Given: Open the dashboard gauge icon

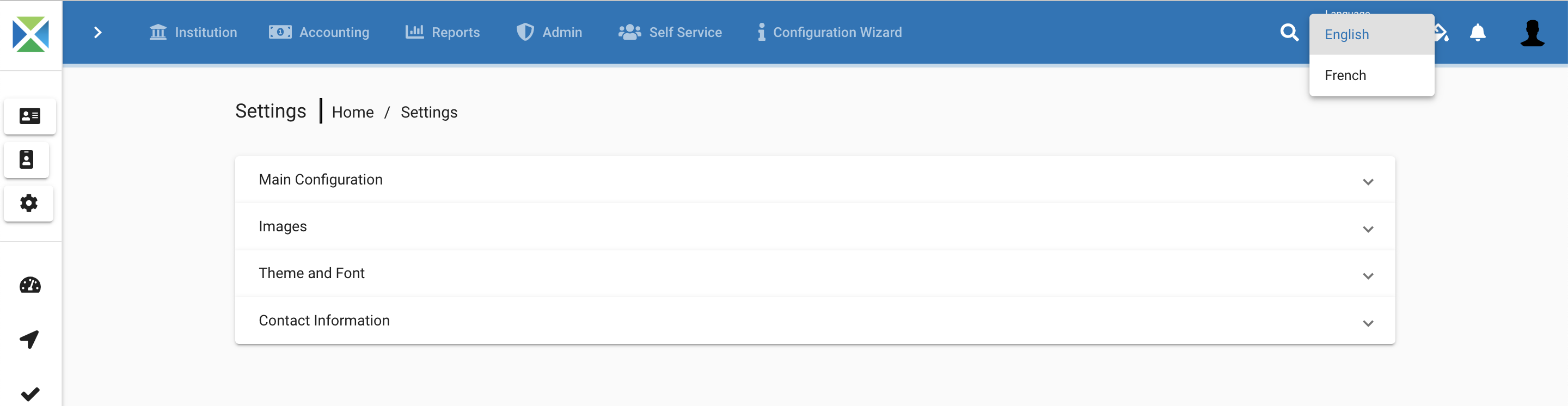Looking at the screenshot, I should point(30,285).
